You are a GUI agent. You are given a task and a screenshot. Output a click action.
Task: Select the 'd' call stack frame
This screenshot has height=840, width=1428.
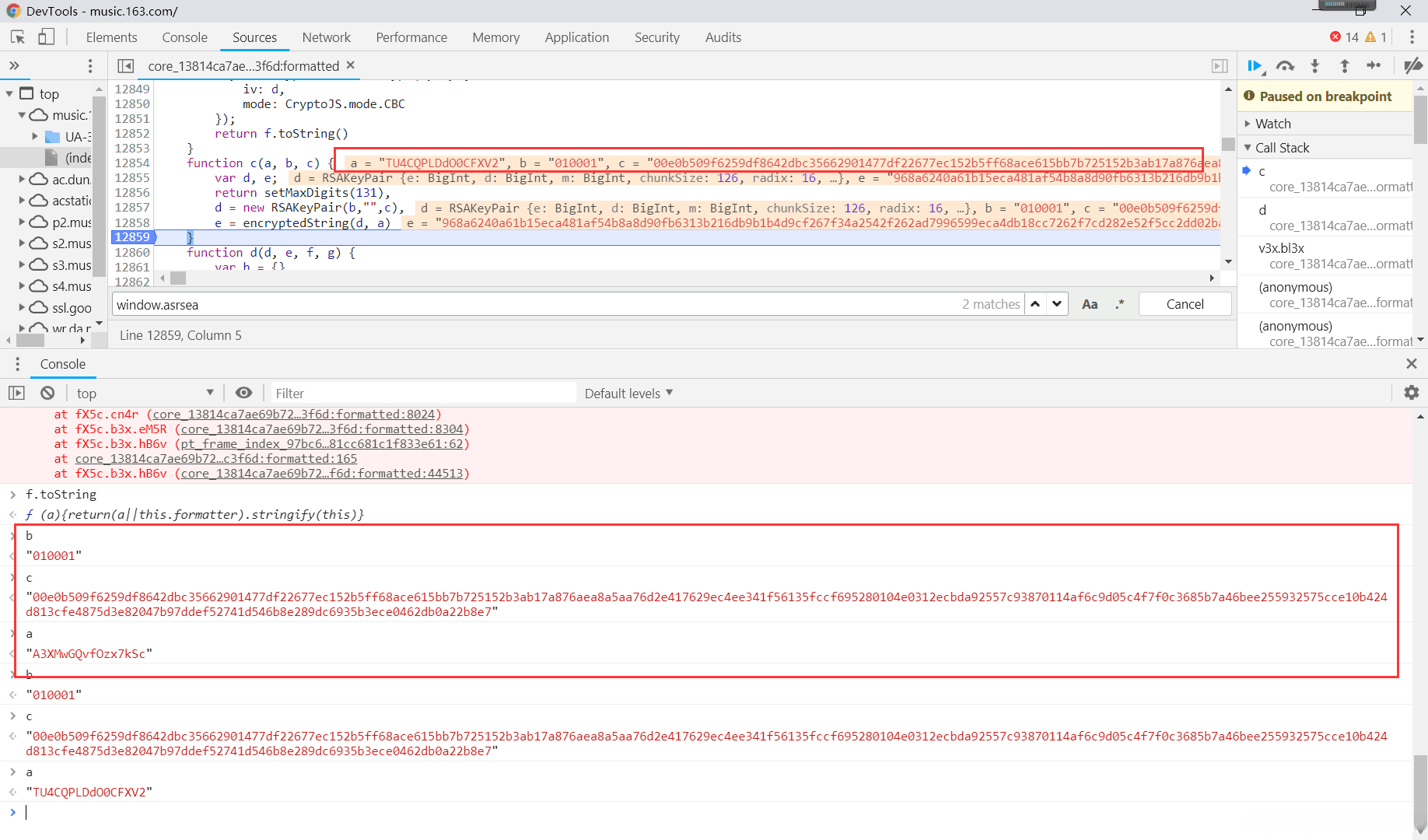(1325, 218)
